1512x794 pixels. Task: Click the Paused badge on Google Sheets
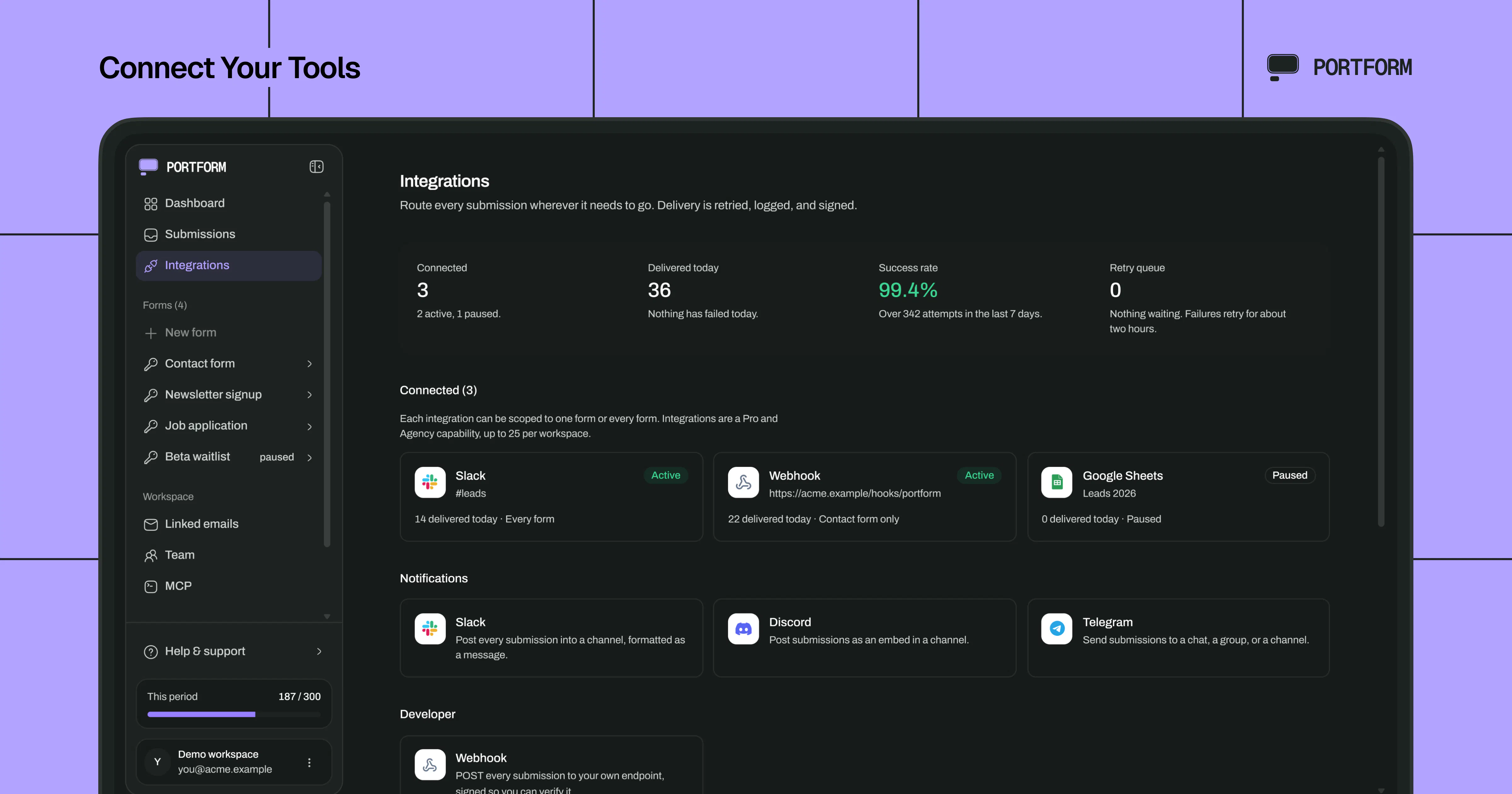pos(1290,476)
